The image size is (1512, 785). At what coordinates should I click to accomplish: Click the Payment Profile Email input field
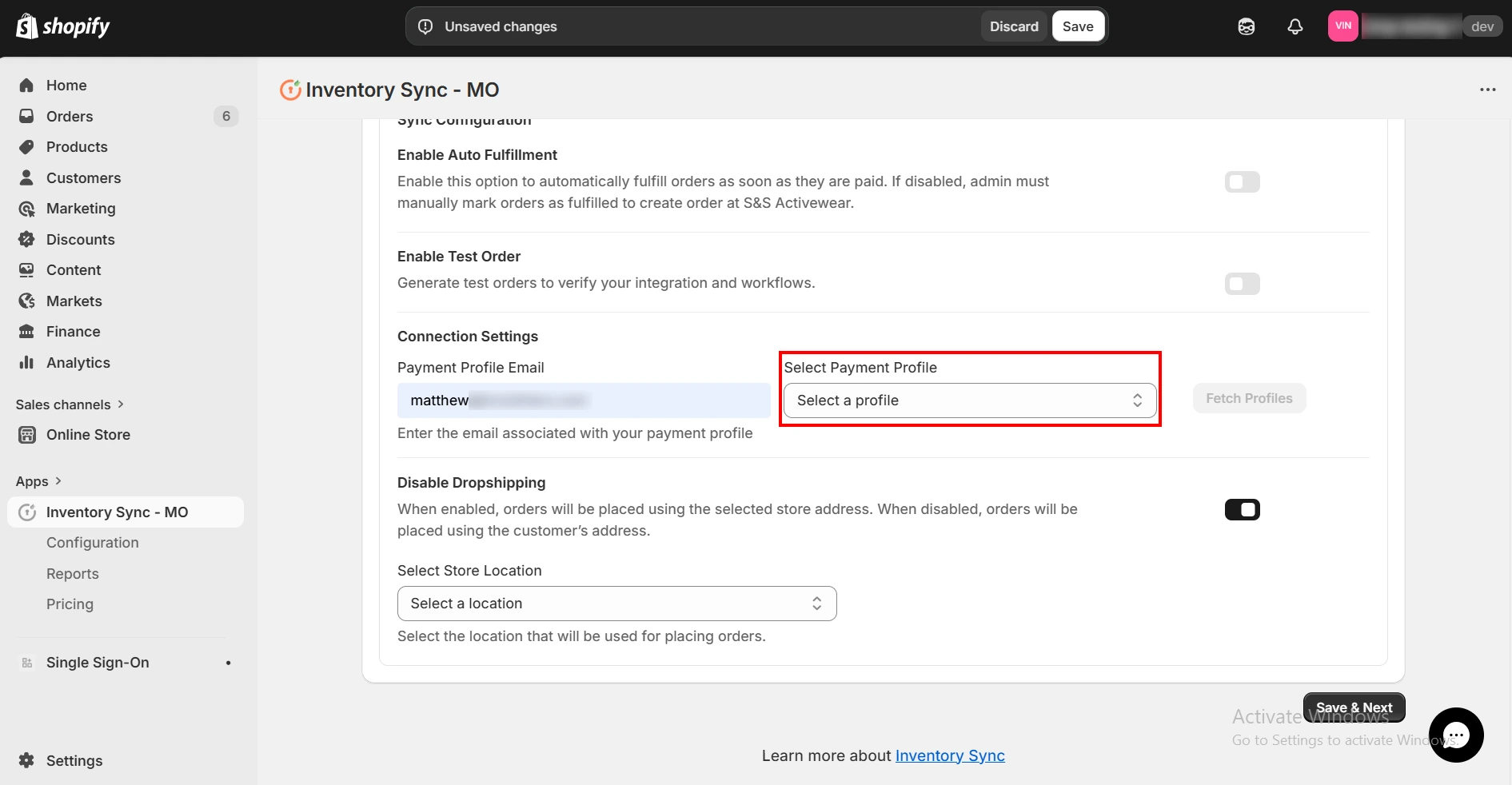coord(582,400)
